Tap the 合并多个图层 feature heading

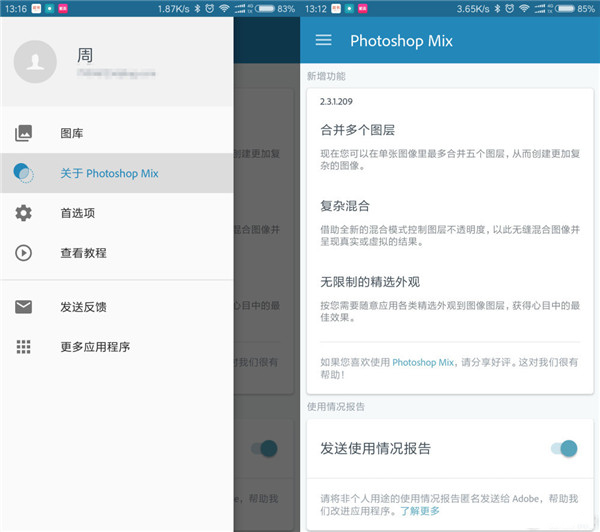click(x=357, y=130)
